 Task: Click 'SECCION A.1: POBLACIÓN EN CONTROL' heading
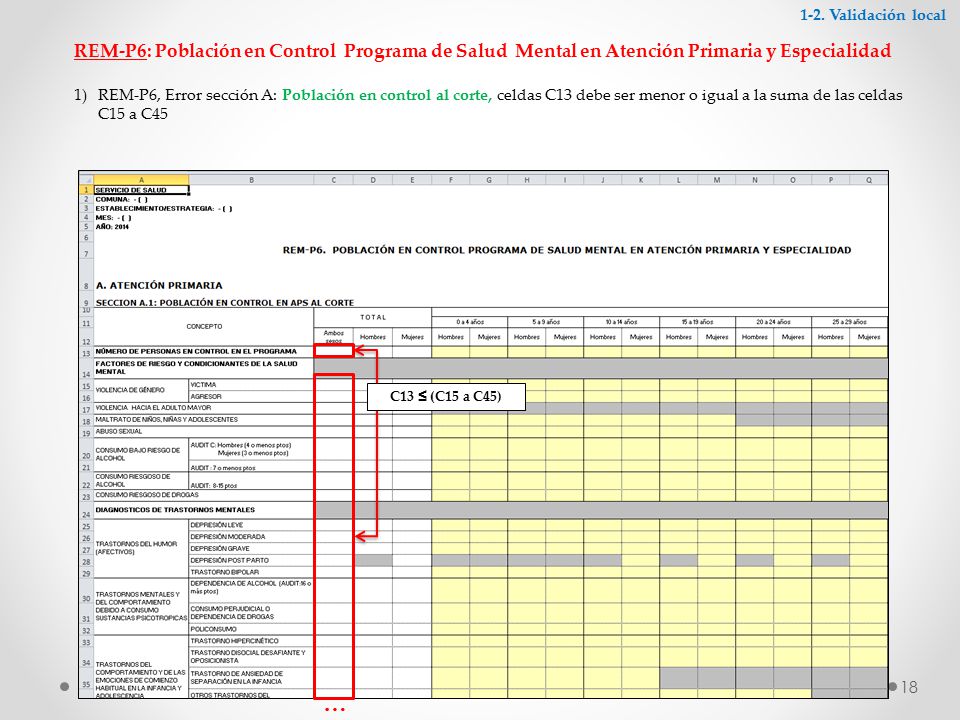(x=225, y=302)
